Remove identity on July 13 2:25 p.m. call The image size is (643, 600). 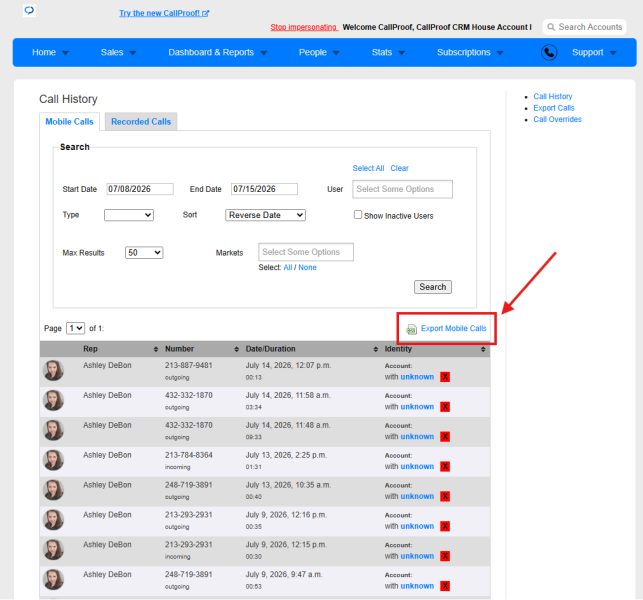click(x=445, y=466)
